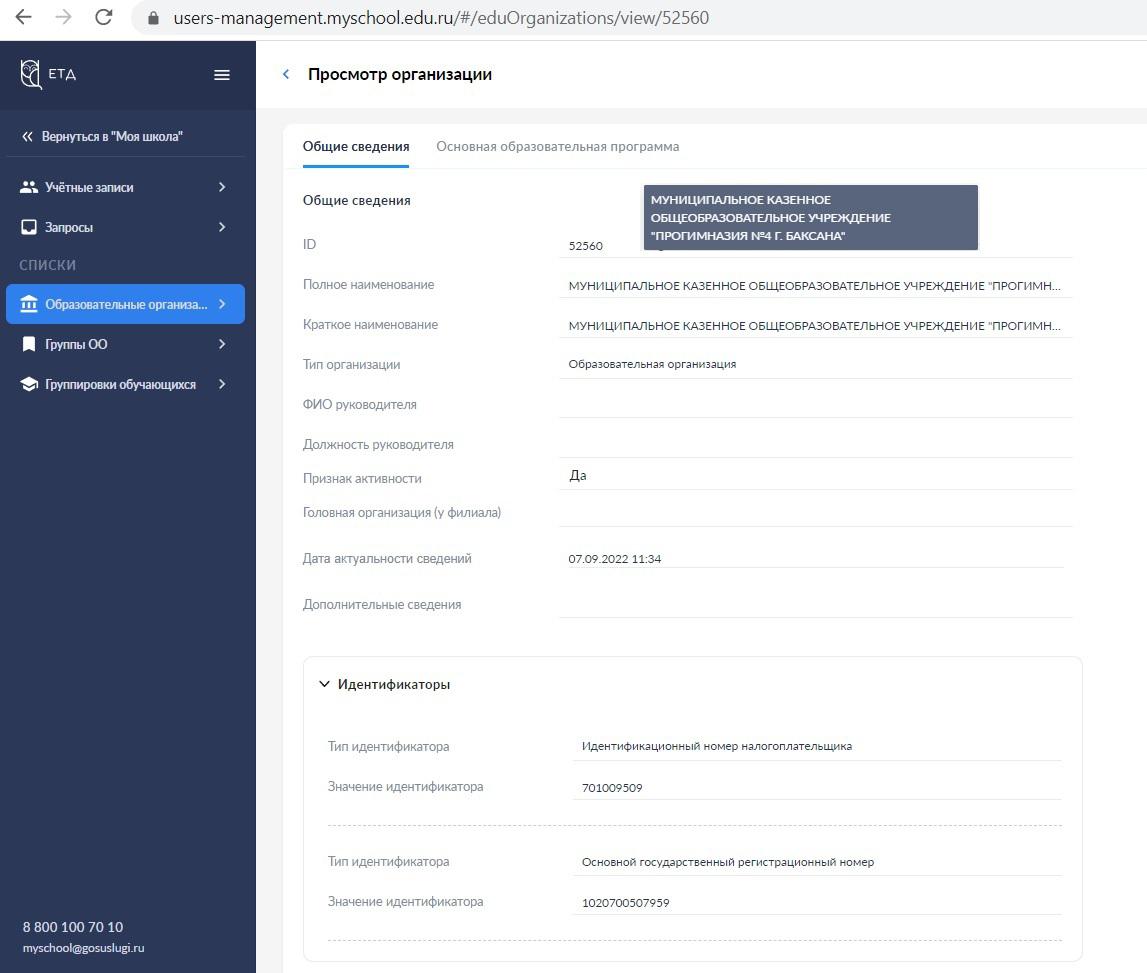Click the padlock site security icon
The width and height of the screenshot is (1147, 973).
153,18
